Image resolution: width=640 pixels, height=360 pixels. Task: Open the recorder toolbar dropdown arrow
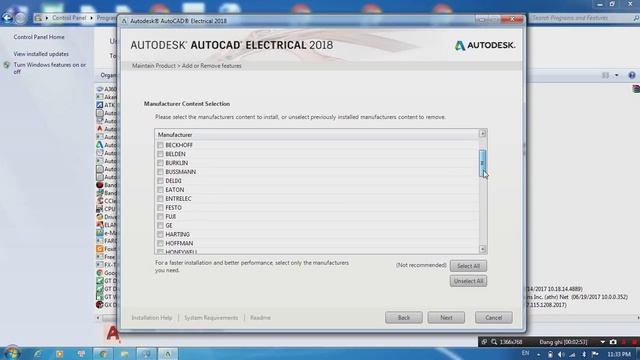(x=603, y=342)
